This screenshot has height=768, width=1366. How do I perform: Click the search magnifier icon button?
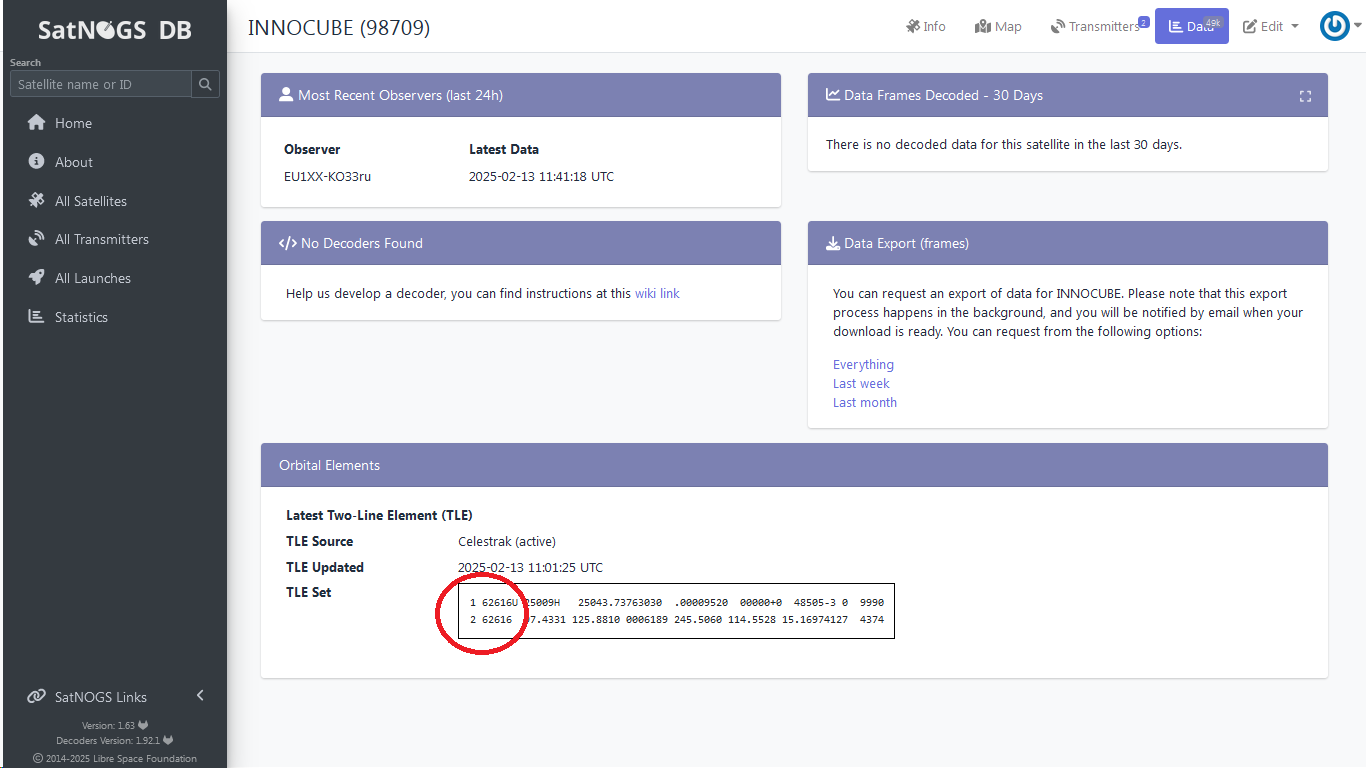(205, 84)
